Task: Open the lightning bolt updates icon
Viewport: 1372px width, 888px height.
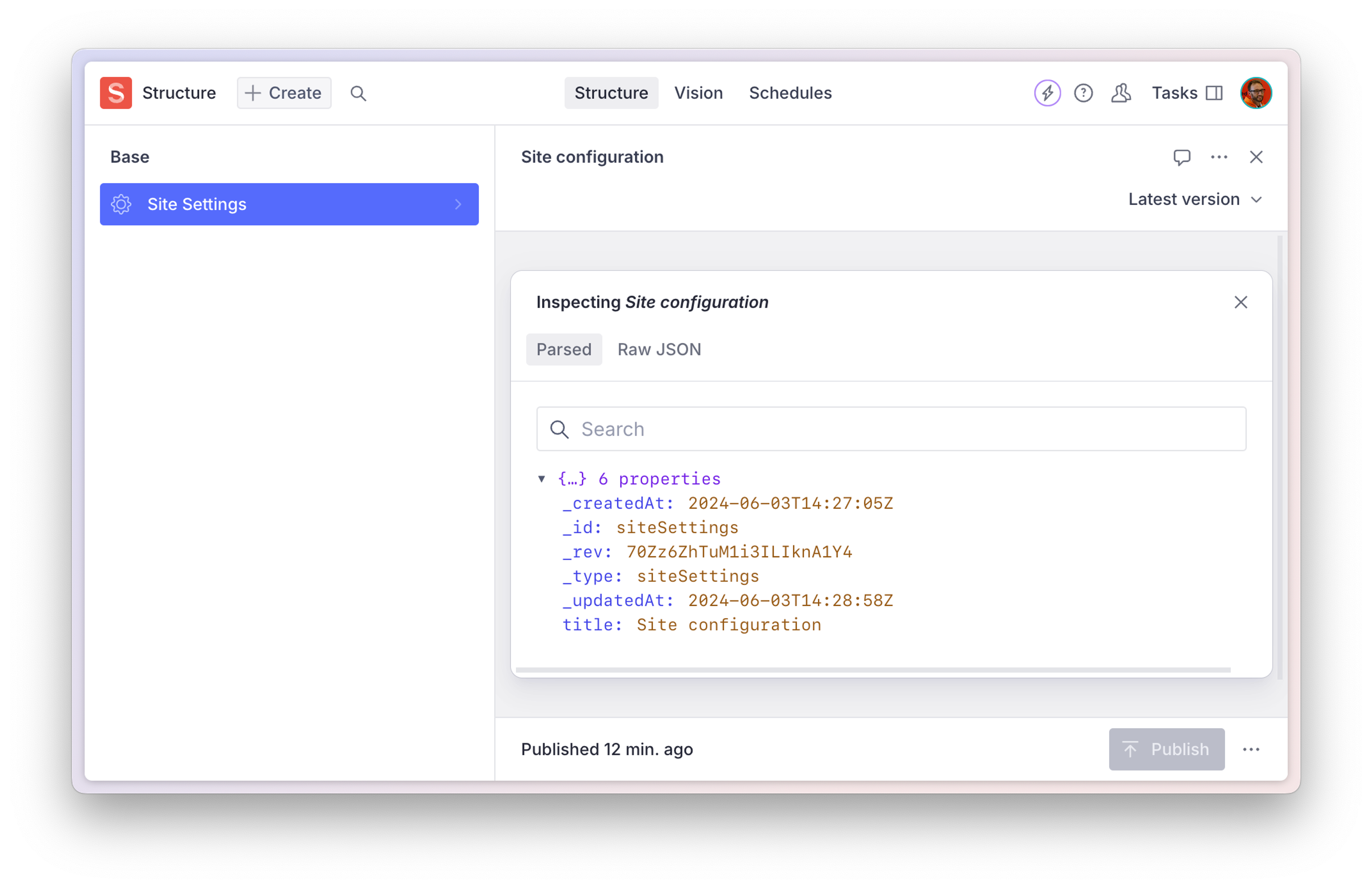Action: click(x=1047, y=93)
